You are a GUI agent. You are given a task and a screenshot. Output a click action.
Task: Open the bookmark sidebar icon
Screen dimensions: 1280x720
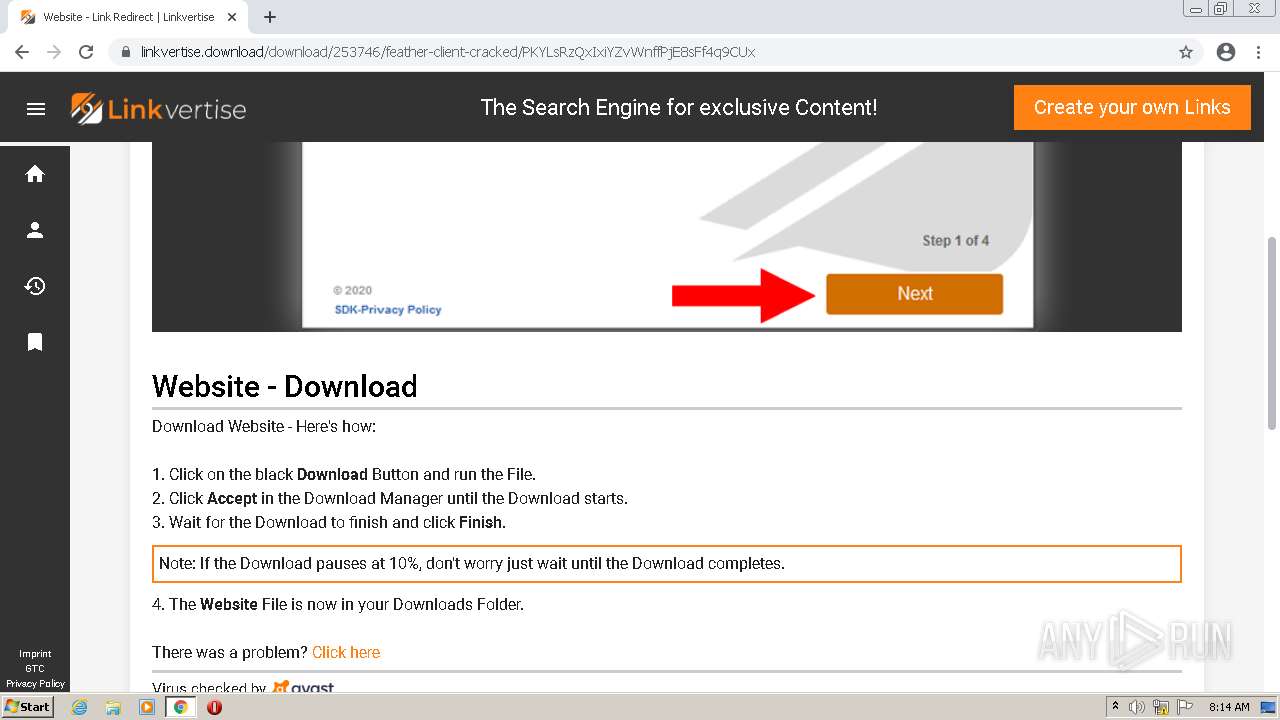click(35, 342)
